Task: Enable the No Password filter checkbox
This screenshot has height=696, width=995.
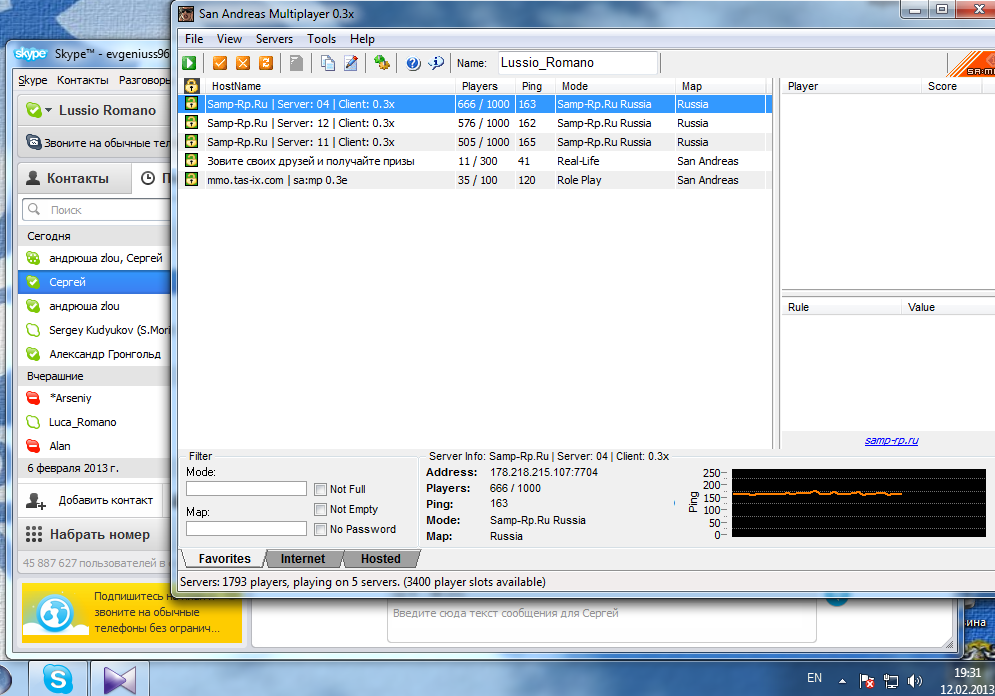Action: (320, 529)
